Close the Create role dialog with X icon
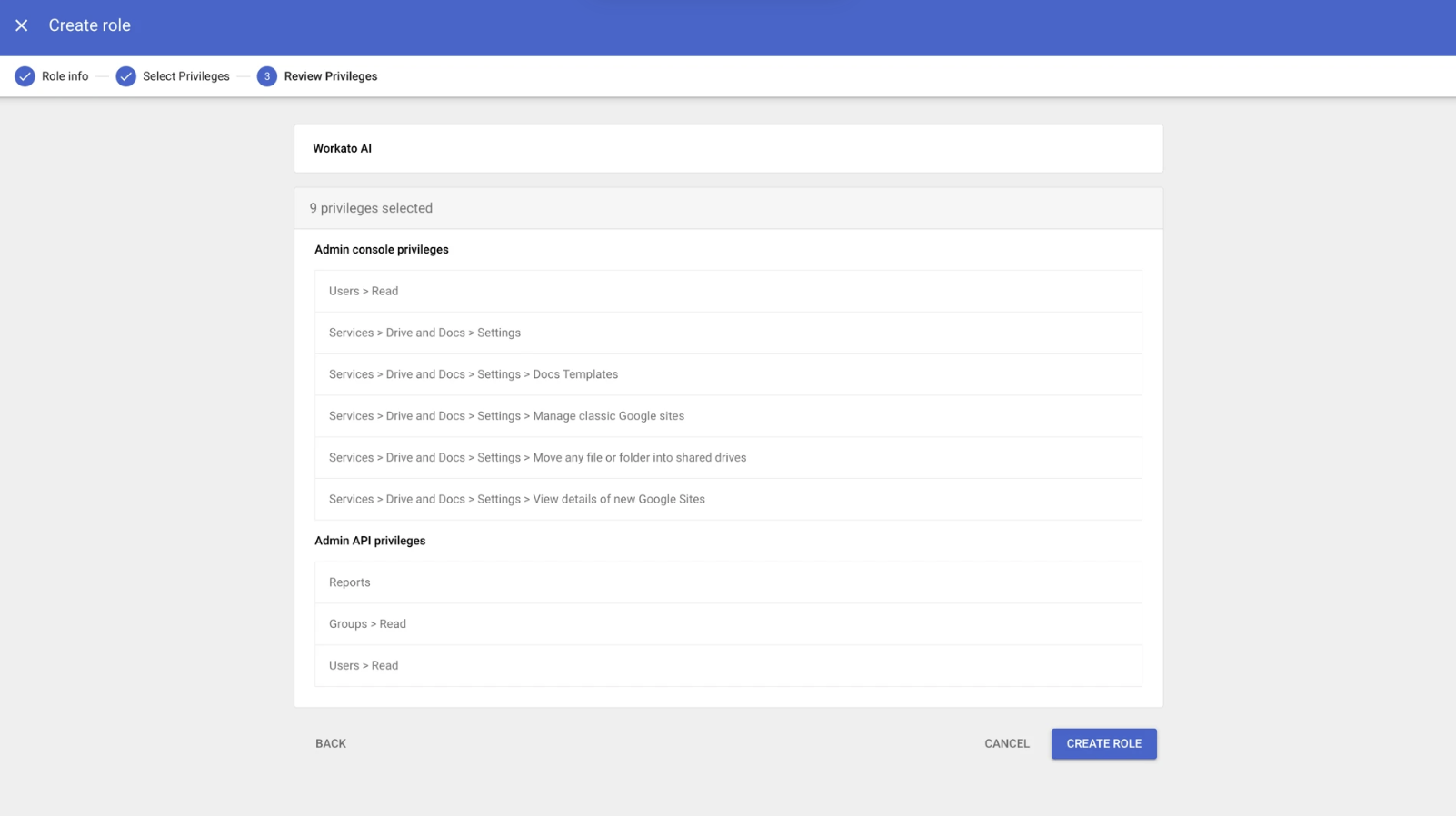 (22, 25)
